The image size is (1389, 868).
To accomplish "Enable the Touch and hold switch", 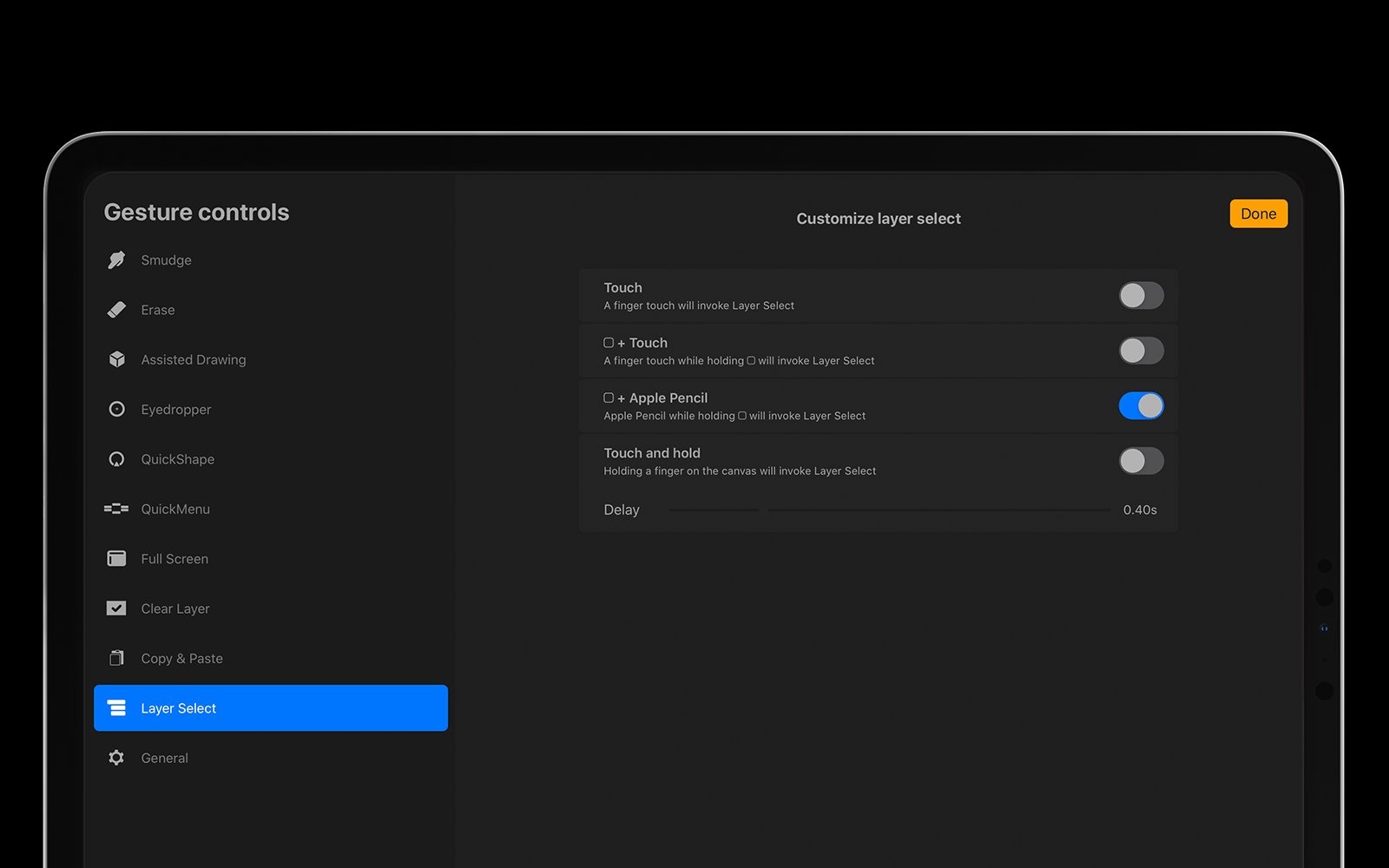I will point(1141,461).
